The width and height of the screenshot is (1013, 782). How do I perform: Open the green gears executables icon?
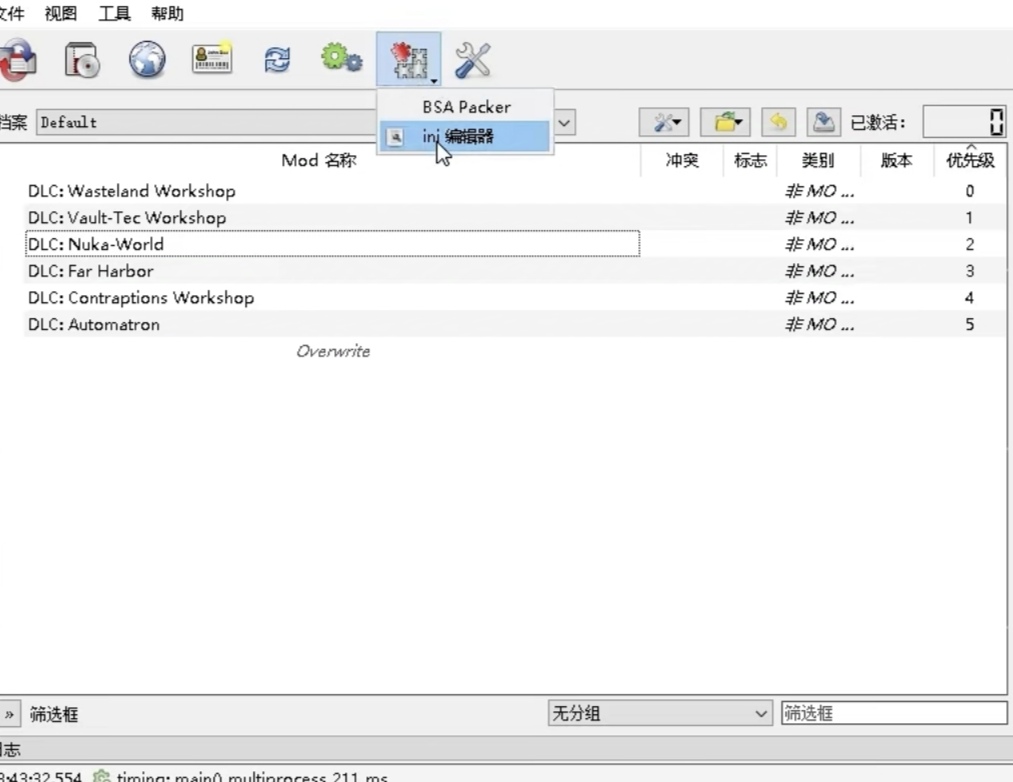[342, 59]
